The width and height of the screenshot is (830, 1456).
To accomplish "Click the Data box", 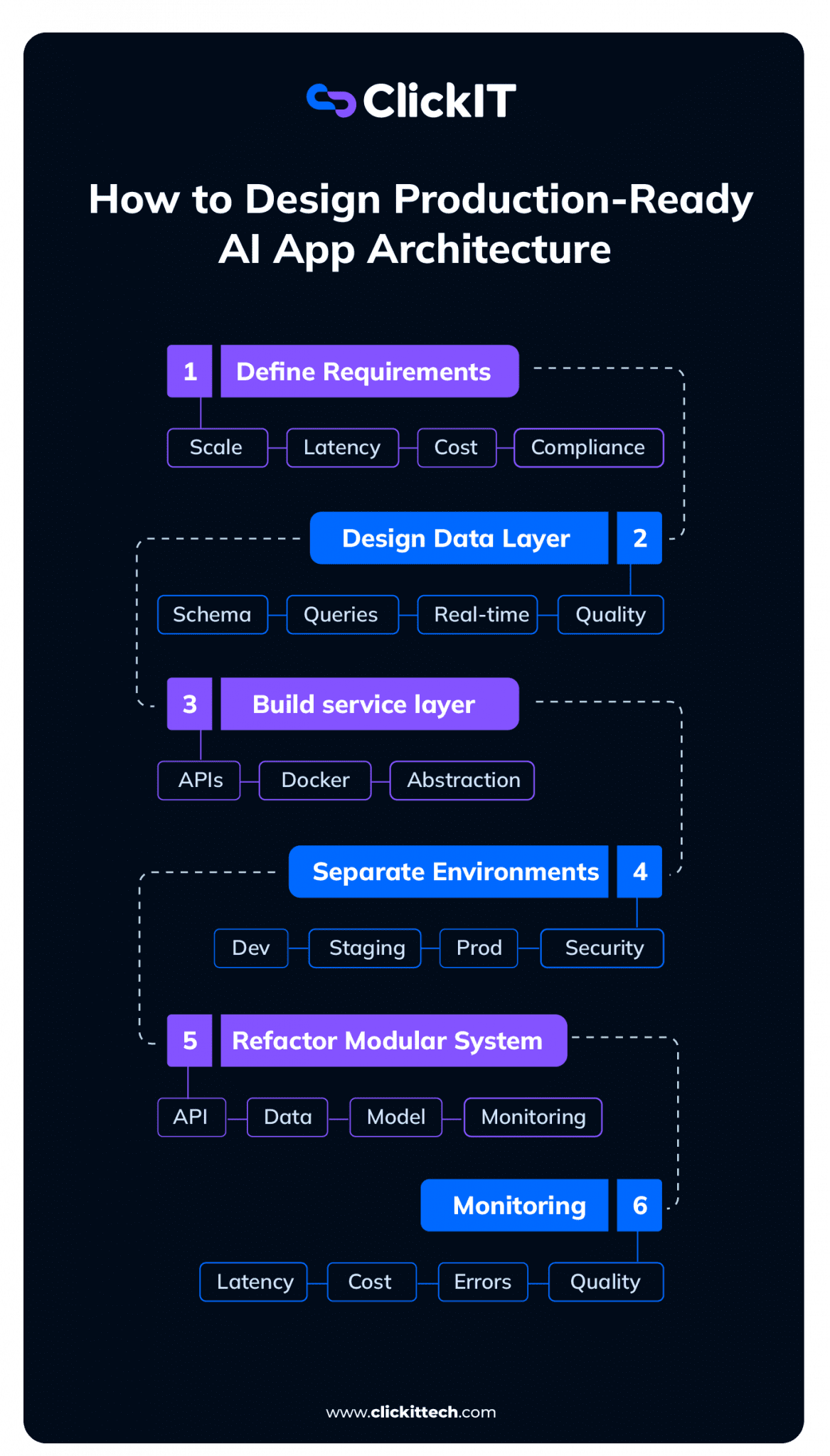I will [x=287, y=1118].
